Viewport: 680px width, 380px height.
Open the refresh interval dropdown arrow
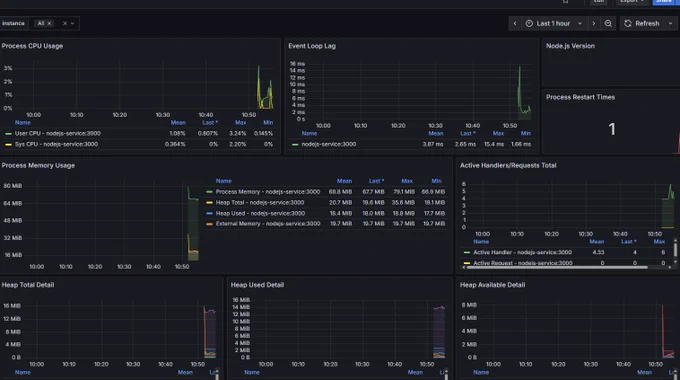[x=670, y=23]
